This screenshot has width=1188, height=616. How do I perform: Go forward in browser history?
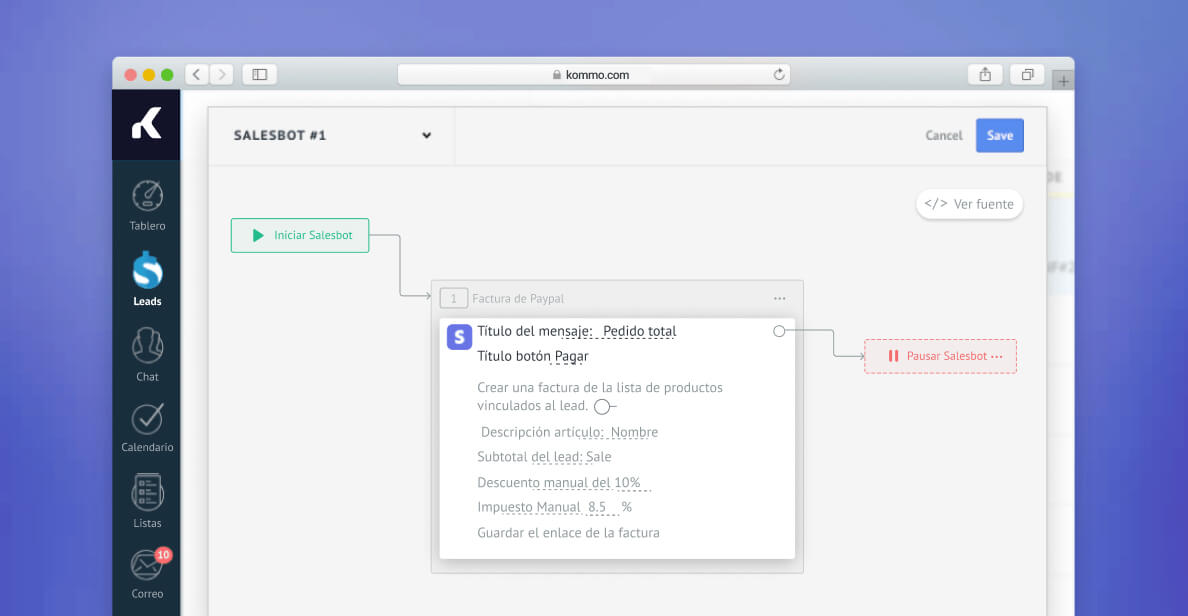(222, 74)
